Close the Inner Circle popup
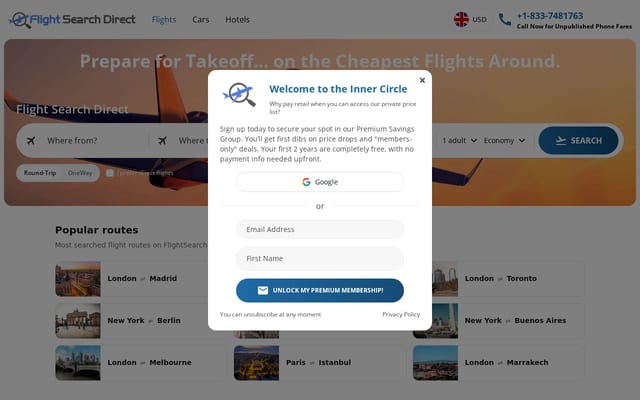The image size is (640, 400). coord(422,80)
